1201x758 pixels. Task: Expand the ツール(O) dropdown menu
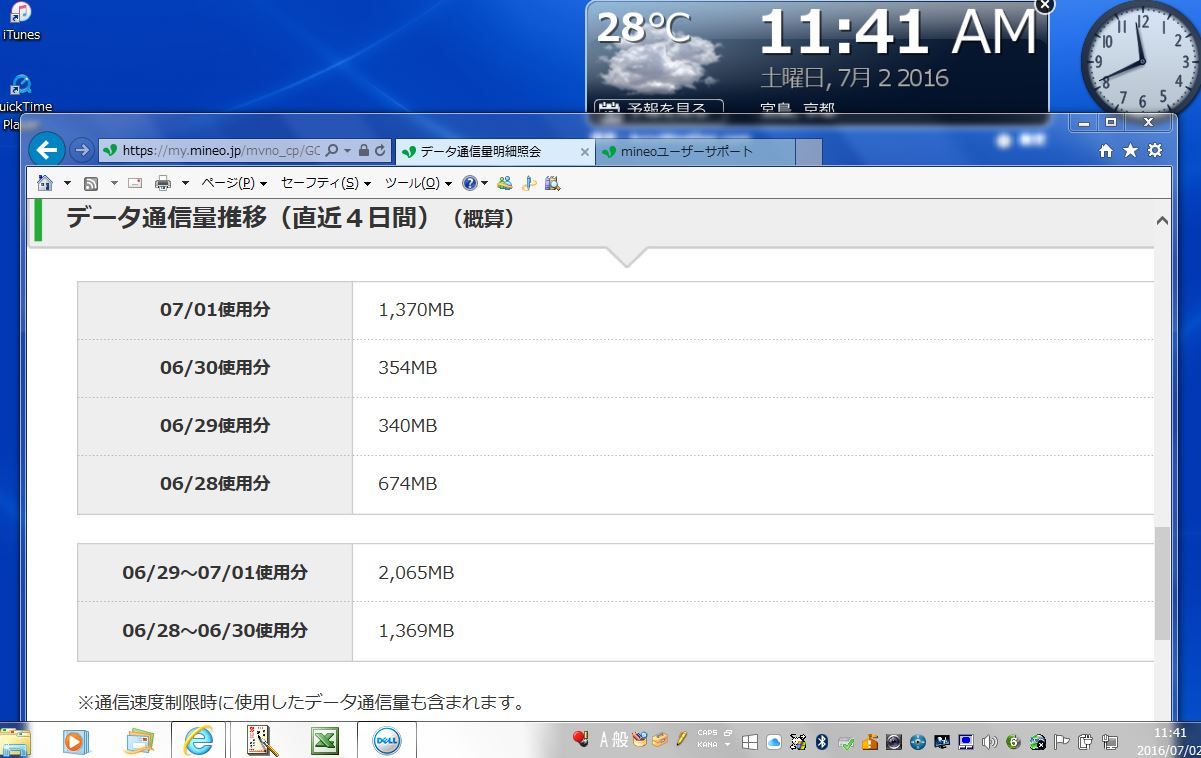pos(418,183)
